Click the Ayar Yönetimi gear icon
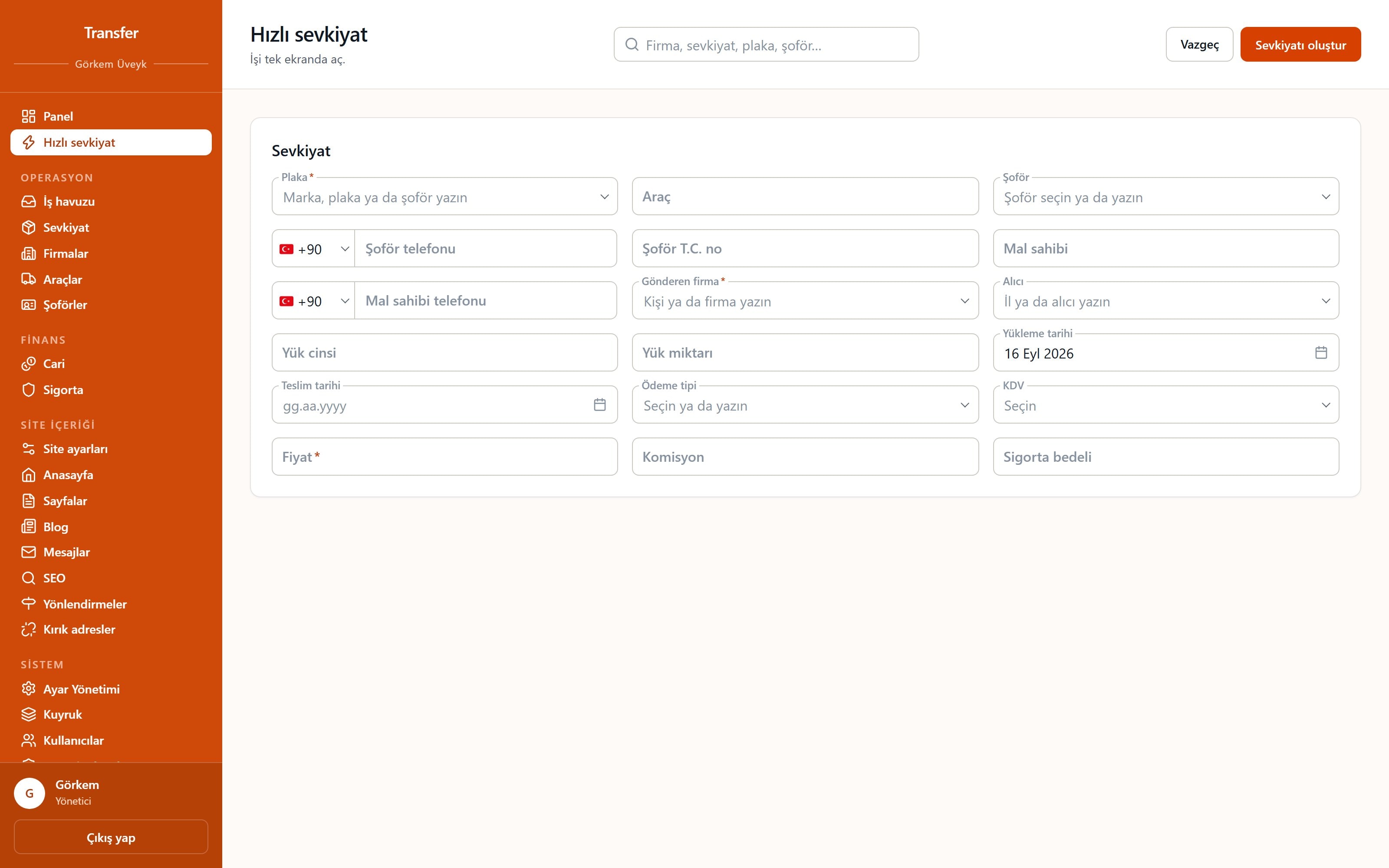 [28, 689]
